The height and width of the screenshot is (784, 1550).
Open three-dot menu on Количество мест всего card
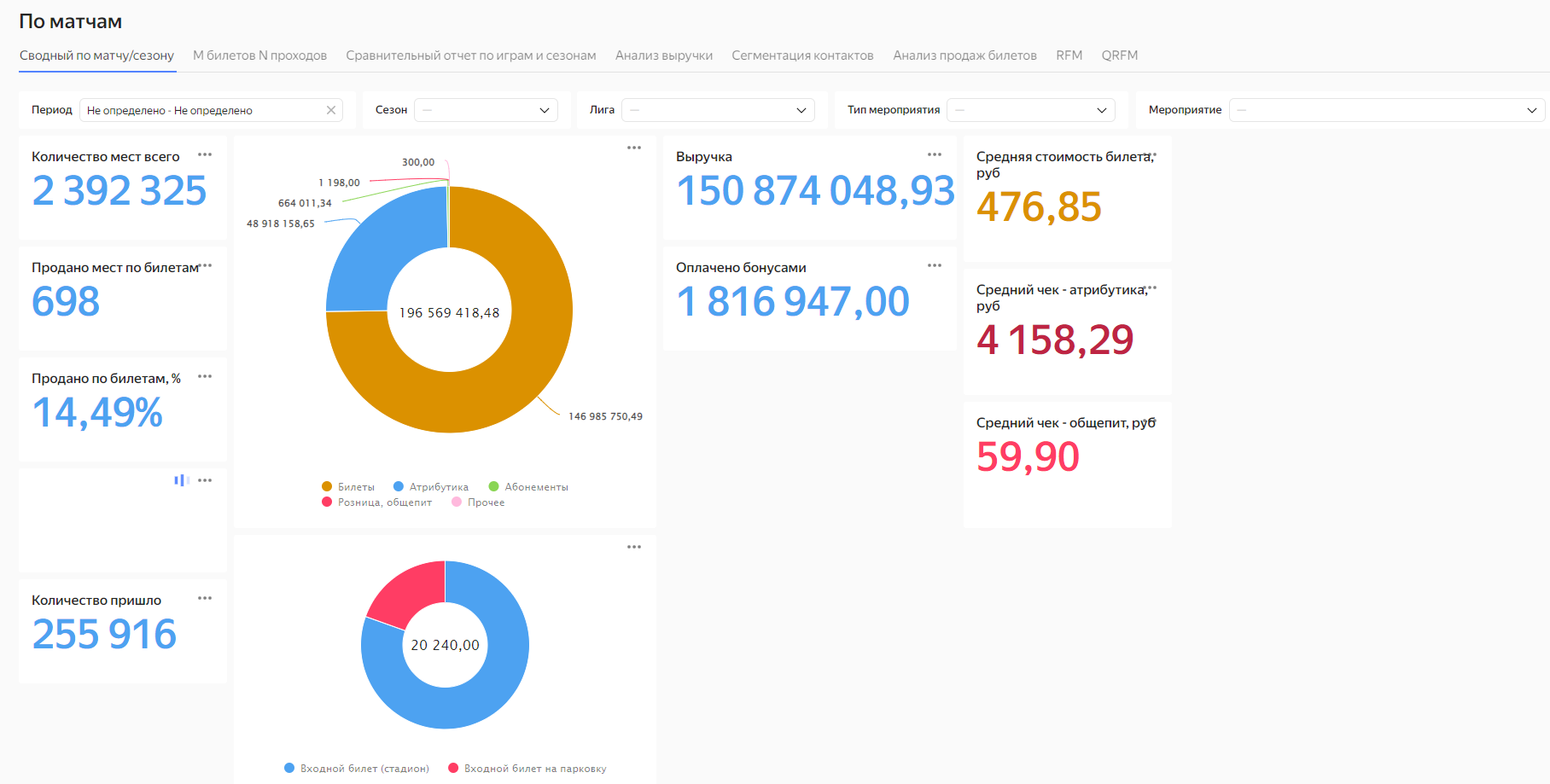pos(205,155)
